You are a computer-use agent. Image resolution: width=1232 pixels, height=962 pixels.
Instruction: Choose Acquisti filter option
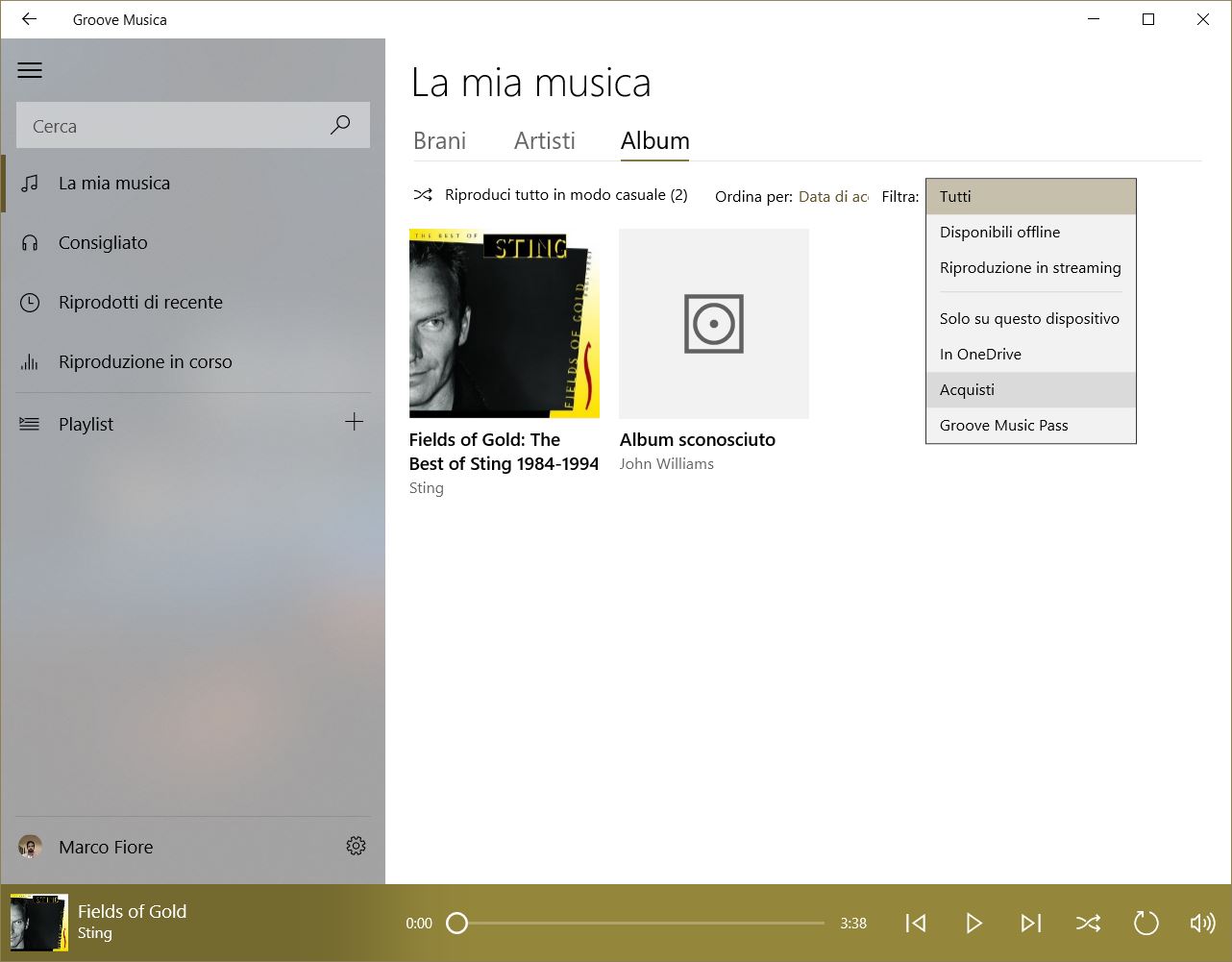1030,389
